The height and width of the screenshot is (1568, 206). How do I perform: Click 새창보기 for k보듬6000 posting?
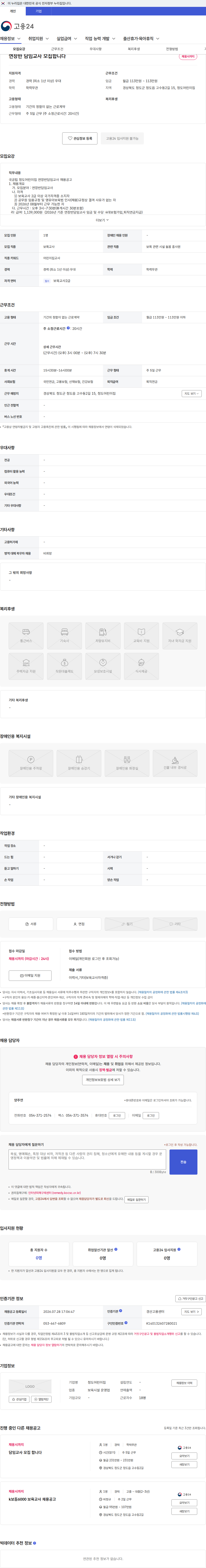coord(184,1511)
